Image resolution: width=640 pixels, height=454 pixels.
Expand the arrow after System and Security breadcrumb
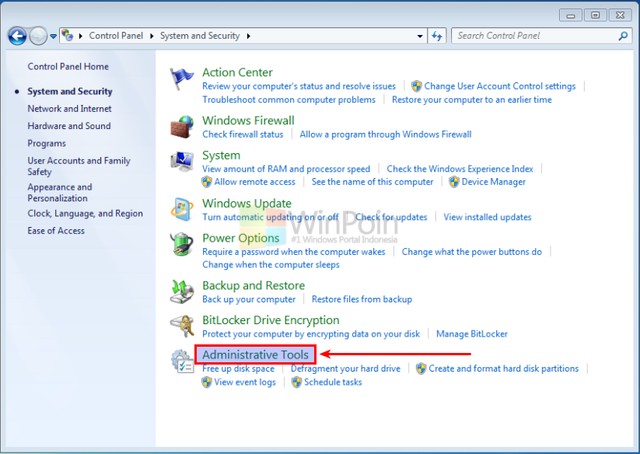pos(248,36)
